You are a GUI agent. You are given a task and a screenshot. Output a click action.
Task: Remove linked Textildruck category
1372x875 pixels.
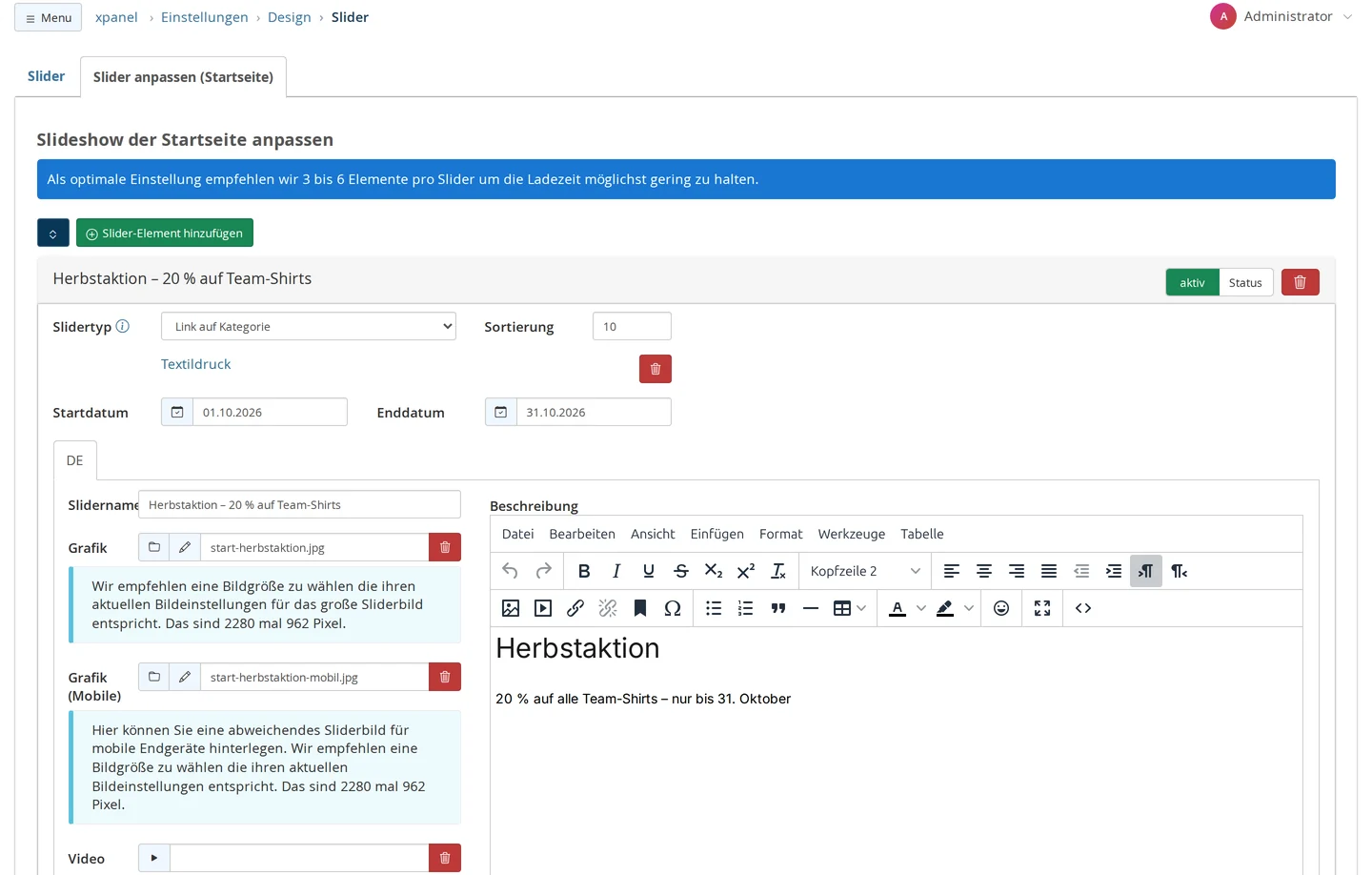(x=656, y=369)
